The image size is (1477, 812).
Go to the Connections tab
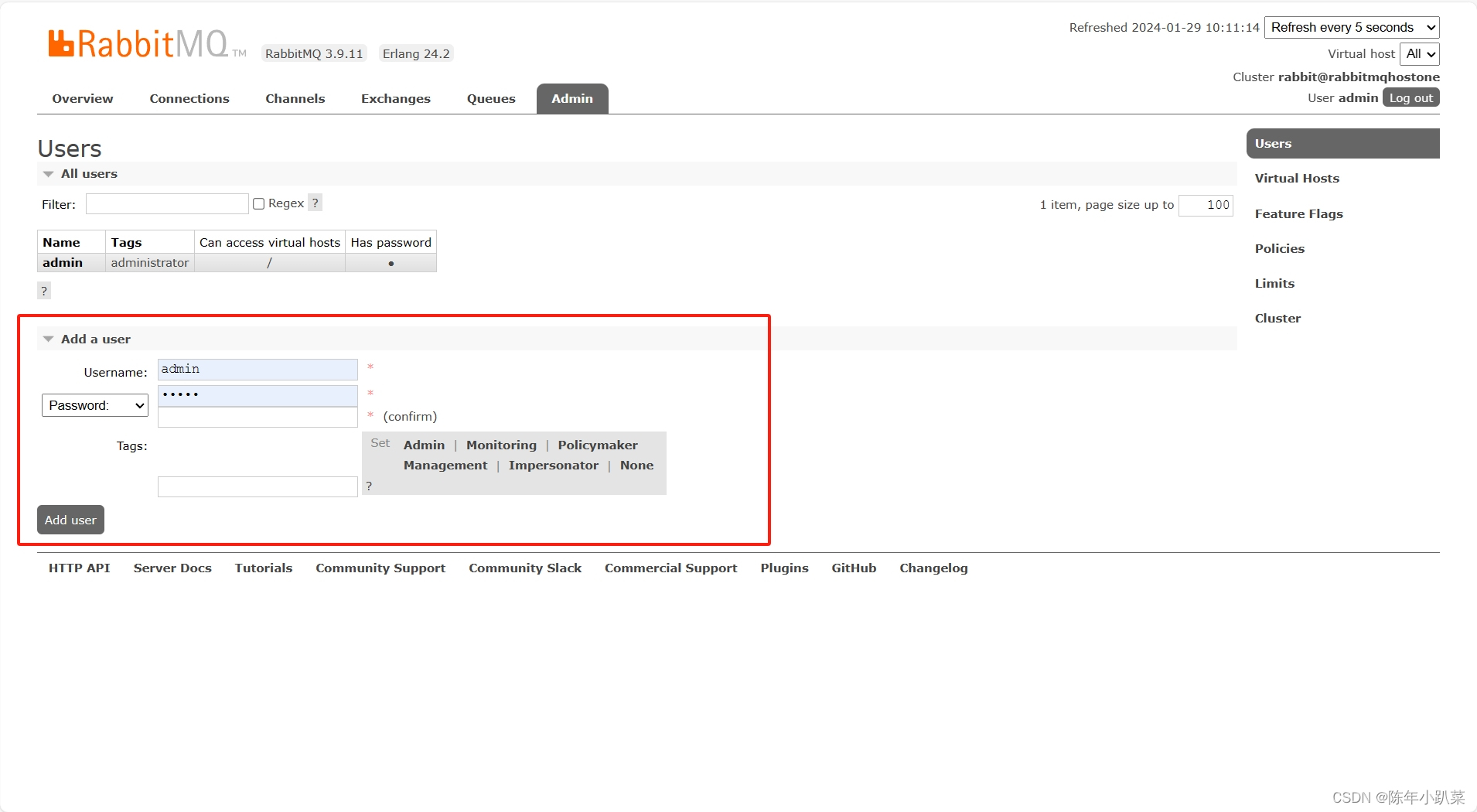(189, 99)
